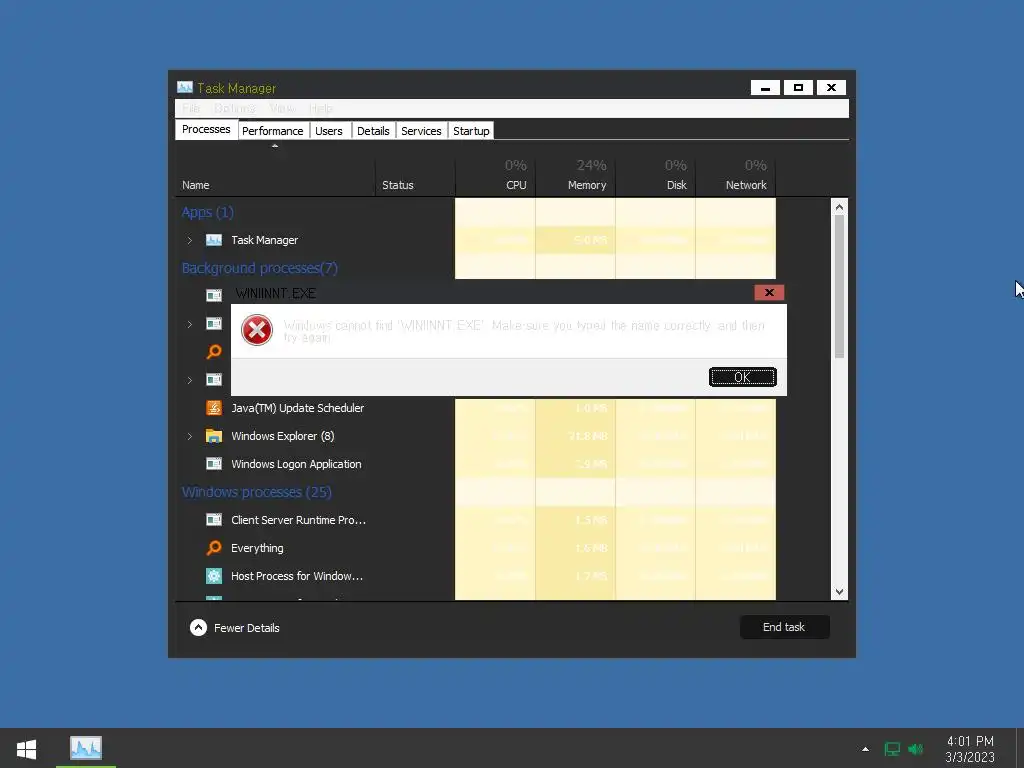Viewport: 1024px width, 768px height.
Task: Select the Startup tab
Action: 471,131
